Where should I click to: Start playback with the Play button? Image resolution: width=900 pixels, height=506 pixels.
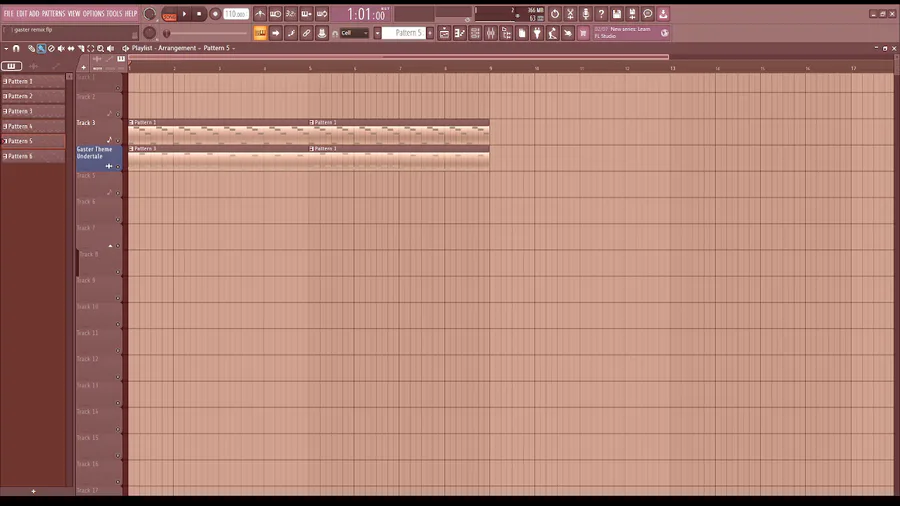(x=184, y=14)
